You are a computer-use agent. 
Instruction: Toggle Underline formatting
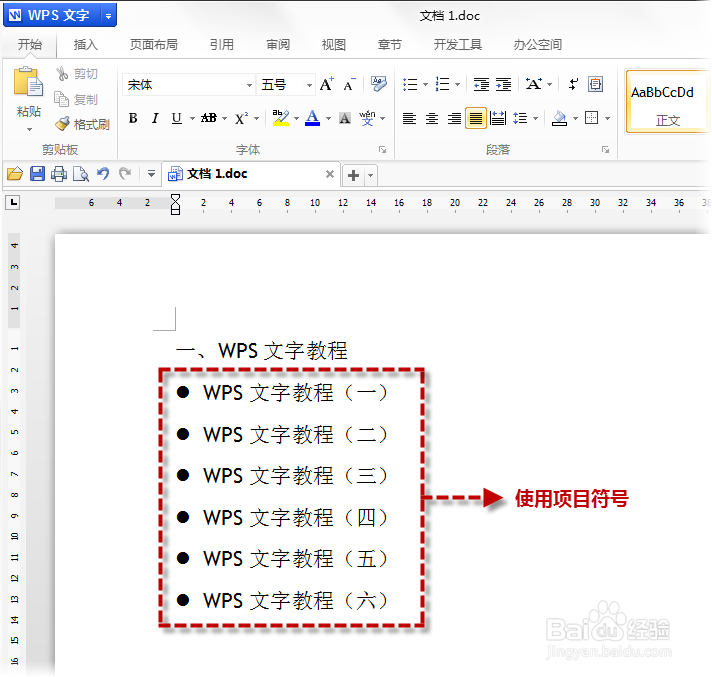[x=177, y=119]
